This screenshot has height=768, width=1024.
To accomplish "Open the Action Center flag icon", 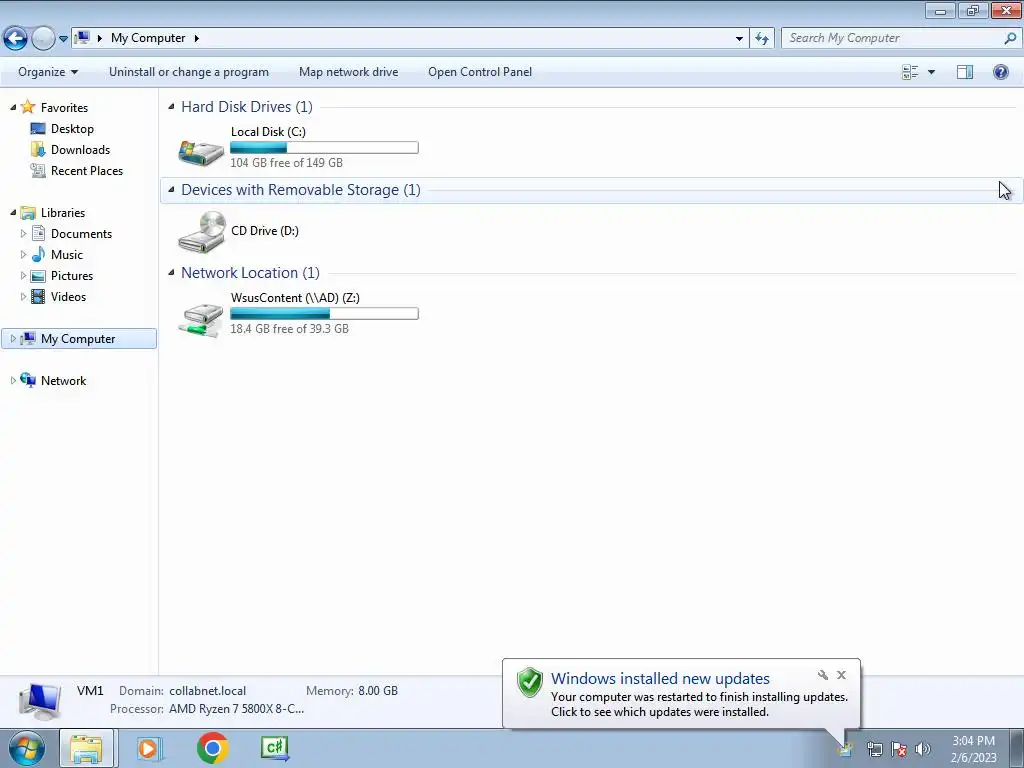I will coord(899,750).
